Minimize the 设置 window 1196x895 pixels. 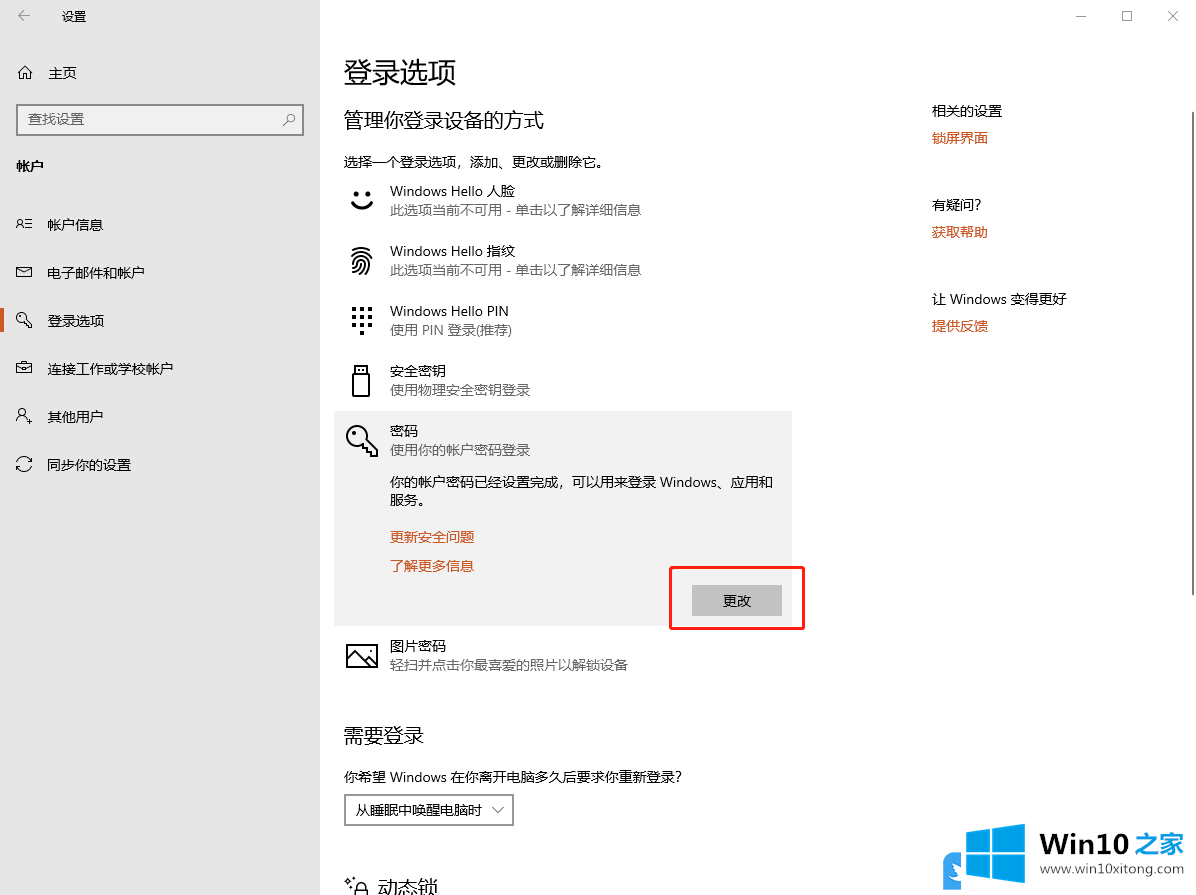pyautogui.click(x=1081, y=16)
